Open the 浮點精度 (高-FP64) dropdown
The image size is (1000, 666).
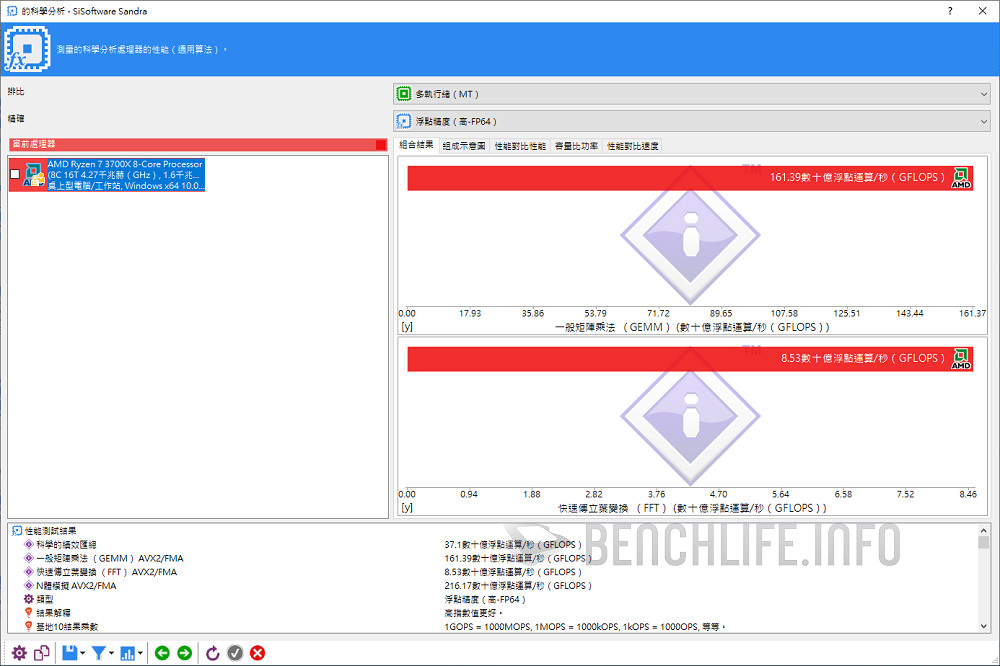(691, 121)
